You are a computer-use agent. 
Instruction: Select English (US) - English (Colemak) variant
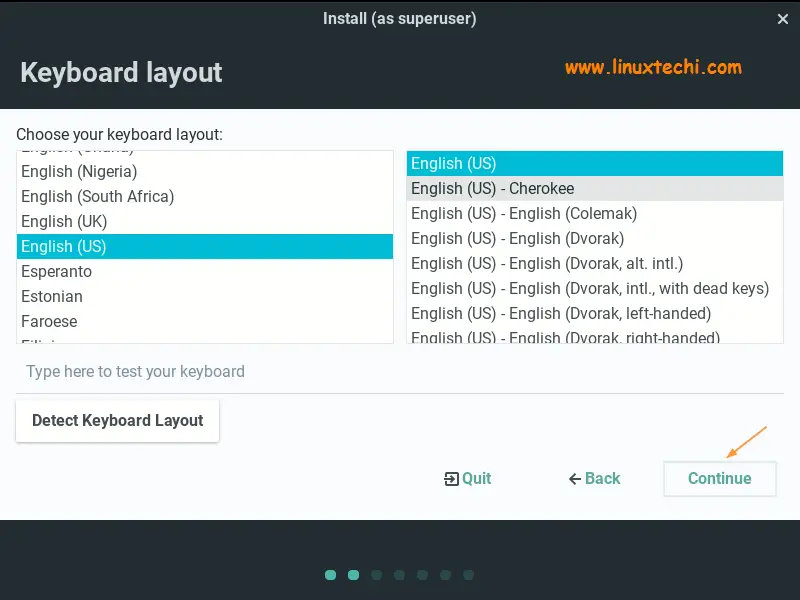coord(594,213)
